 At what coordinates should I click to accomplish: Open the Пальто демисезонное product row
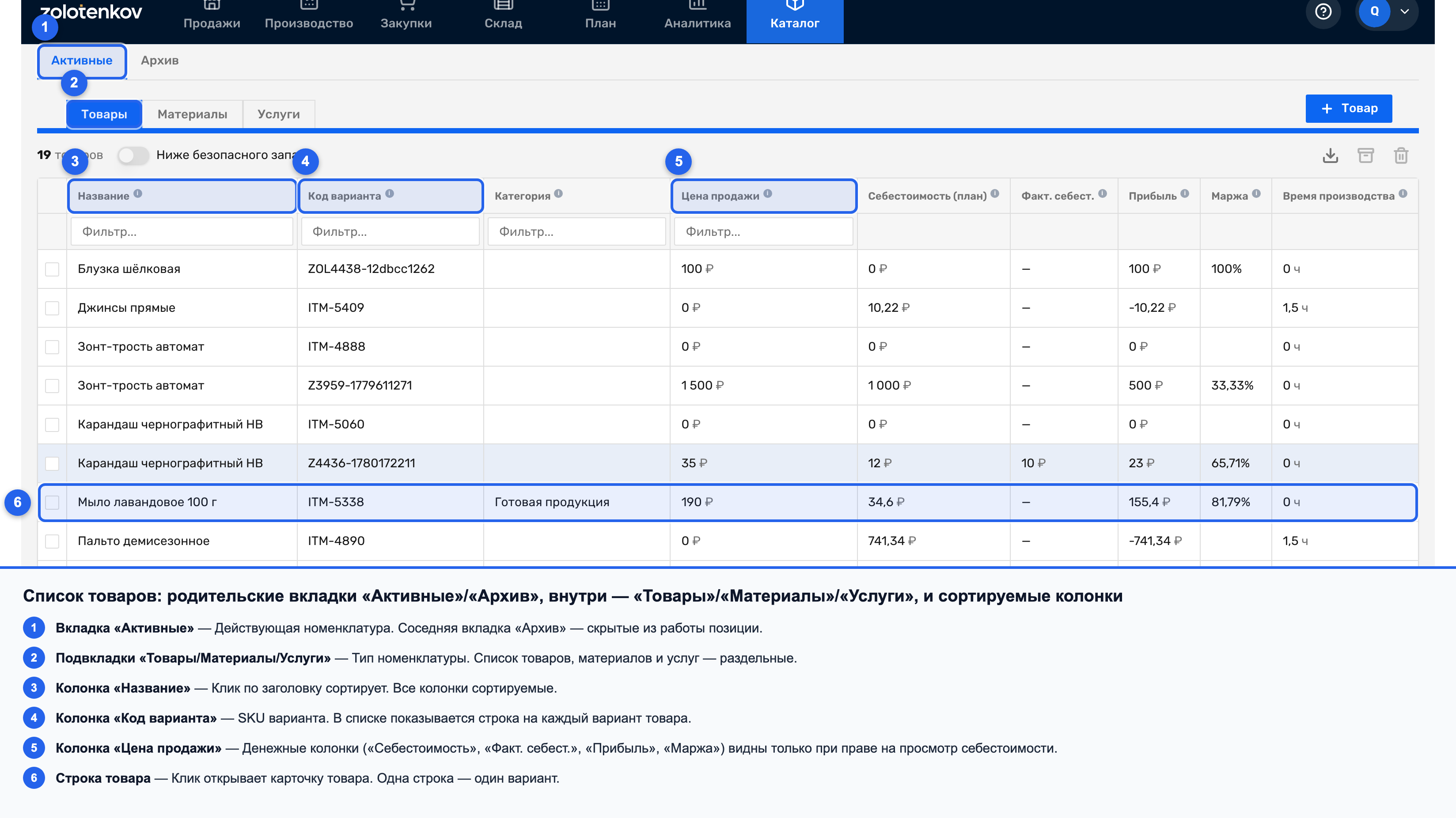coord(728,541)
